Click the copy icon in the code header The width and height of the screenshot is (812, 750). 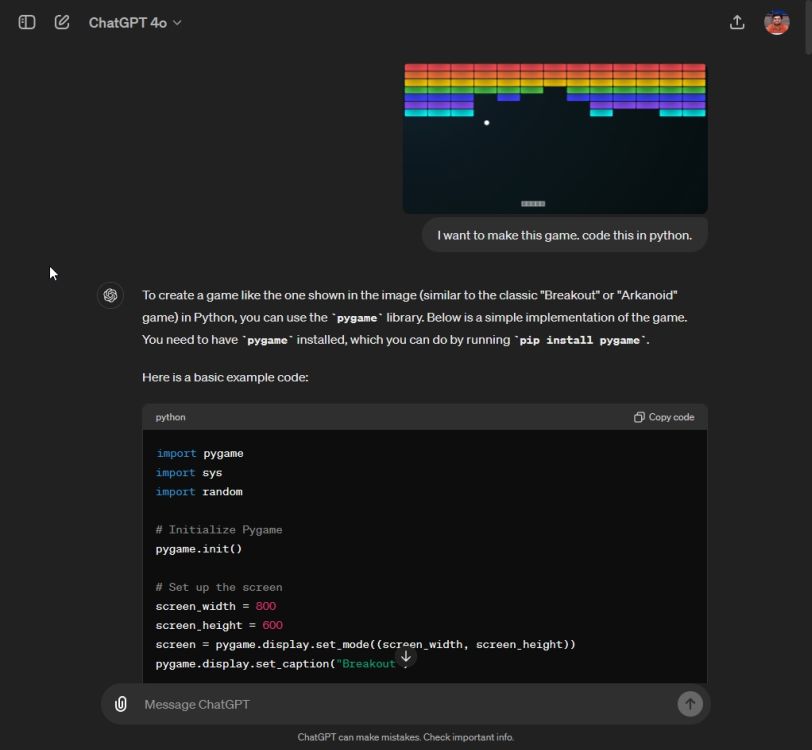click(638, 417)
